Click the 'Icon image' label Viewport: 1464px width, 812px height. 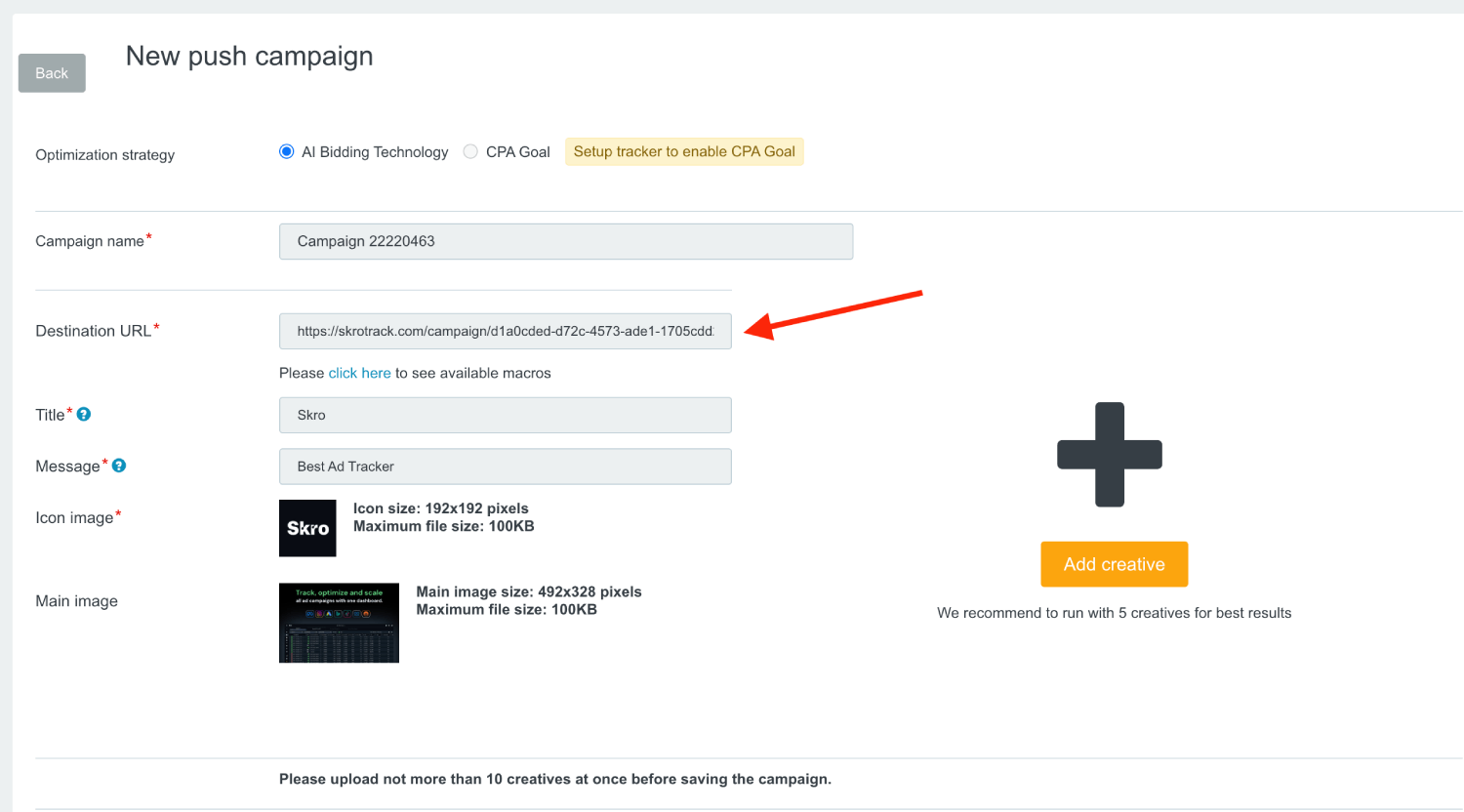tap(75, 517)
